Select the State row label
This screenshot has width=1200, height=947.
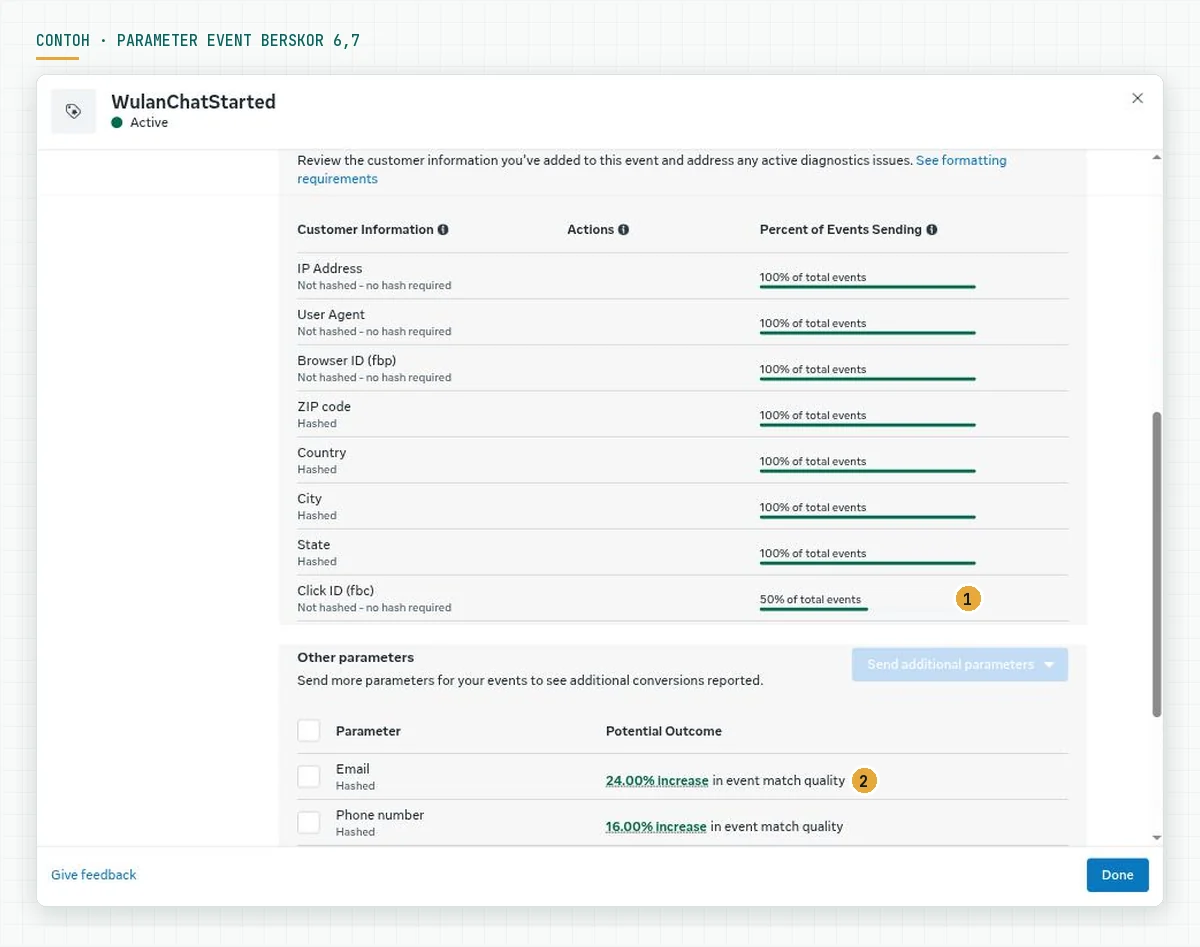pos(313,544)
